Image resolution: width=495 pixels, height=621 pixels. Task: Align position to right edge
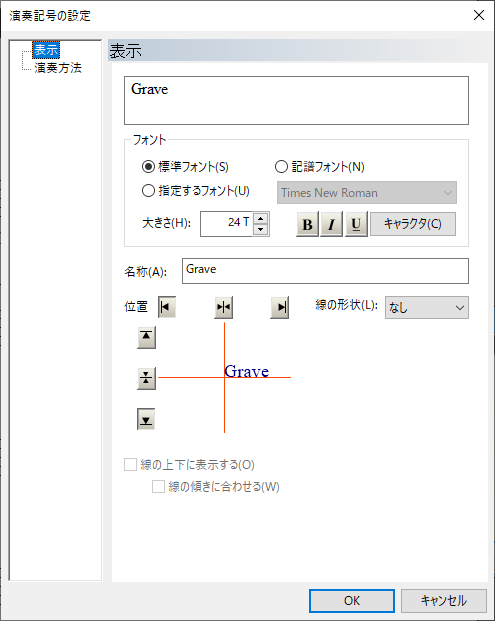coord(280,307)
